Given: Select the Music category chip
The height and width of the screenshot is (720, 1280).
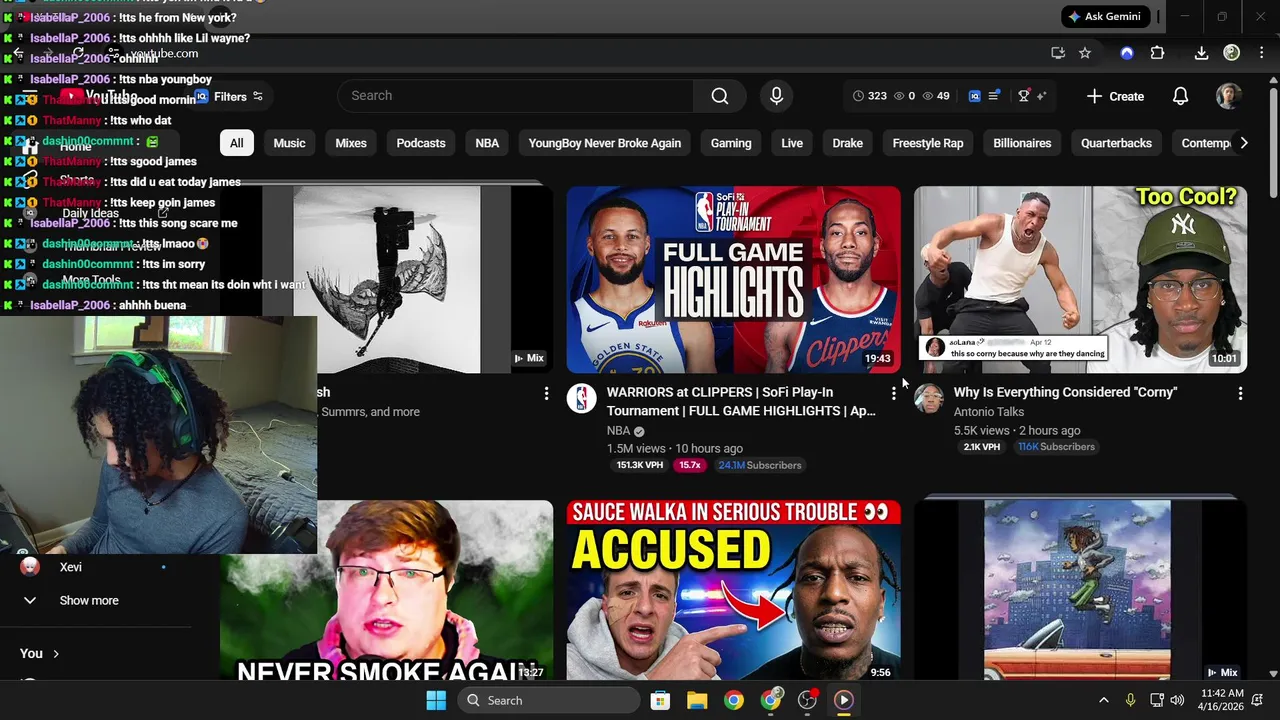Looking at the screenshot, I should 289,143.
